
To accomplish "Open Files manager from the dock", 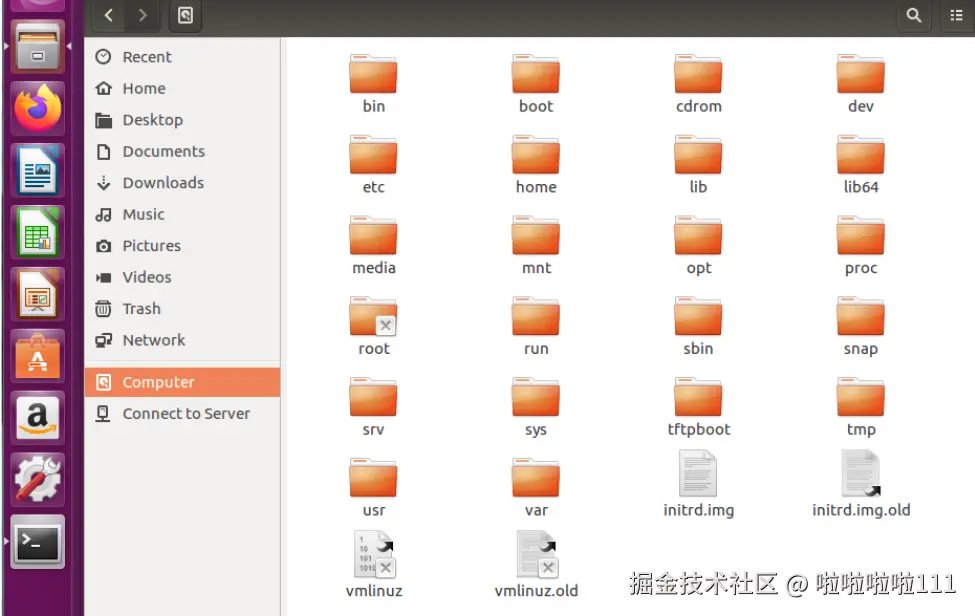I will coord(38,47).
